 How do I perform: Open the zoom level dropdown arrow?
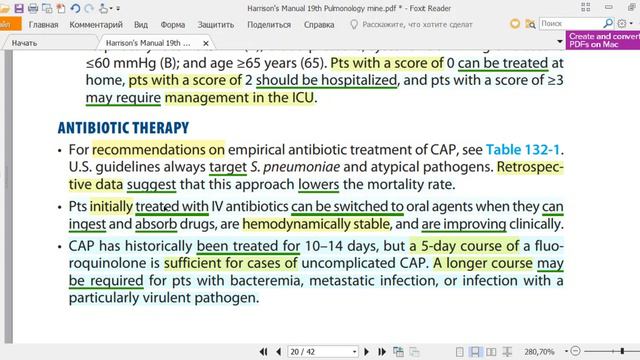tap(566, 351)
